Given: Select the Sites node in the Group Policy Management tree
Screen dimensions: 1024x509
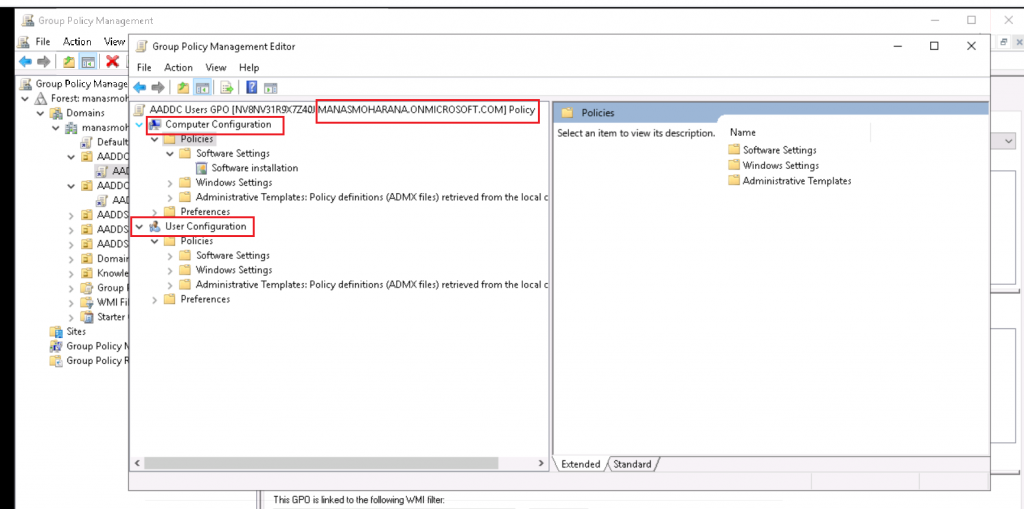Looking at the screenshot, I should click(x=76, y=331).
